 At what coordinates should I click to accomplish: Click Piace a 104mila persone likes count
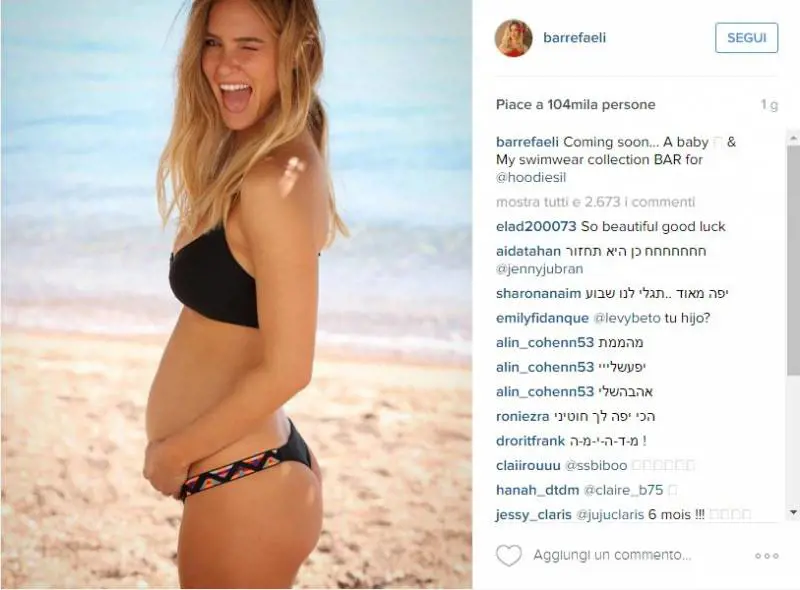tap(576, 105)
